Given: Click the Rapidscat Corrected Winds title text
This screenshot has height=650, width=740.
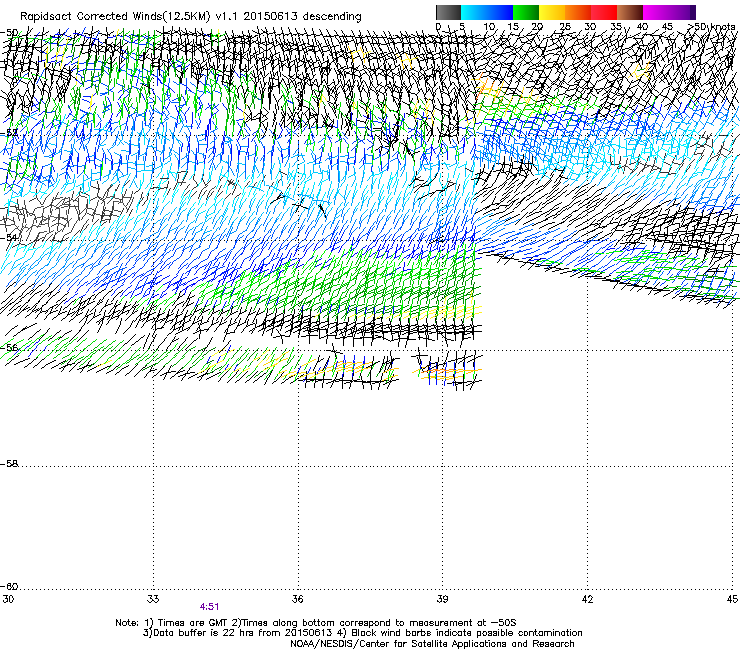Looking at the screenshot, I should pyautogui.click(x=191, y=17).
